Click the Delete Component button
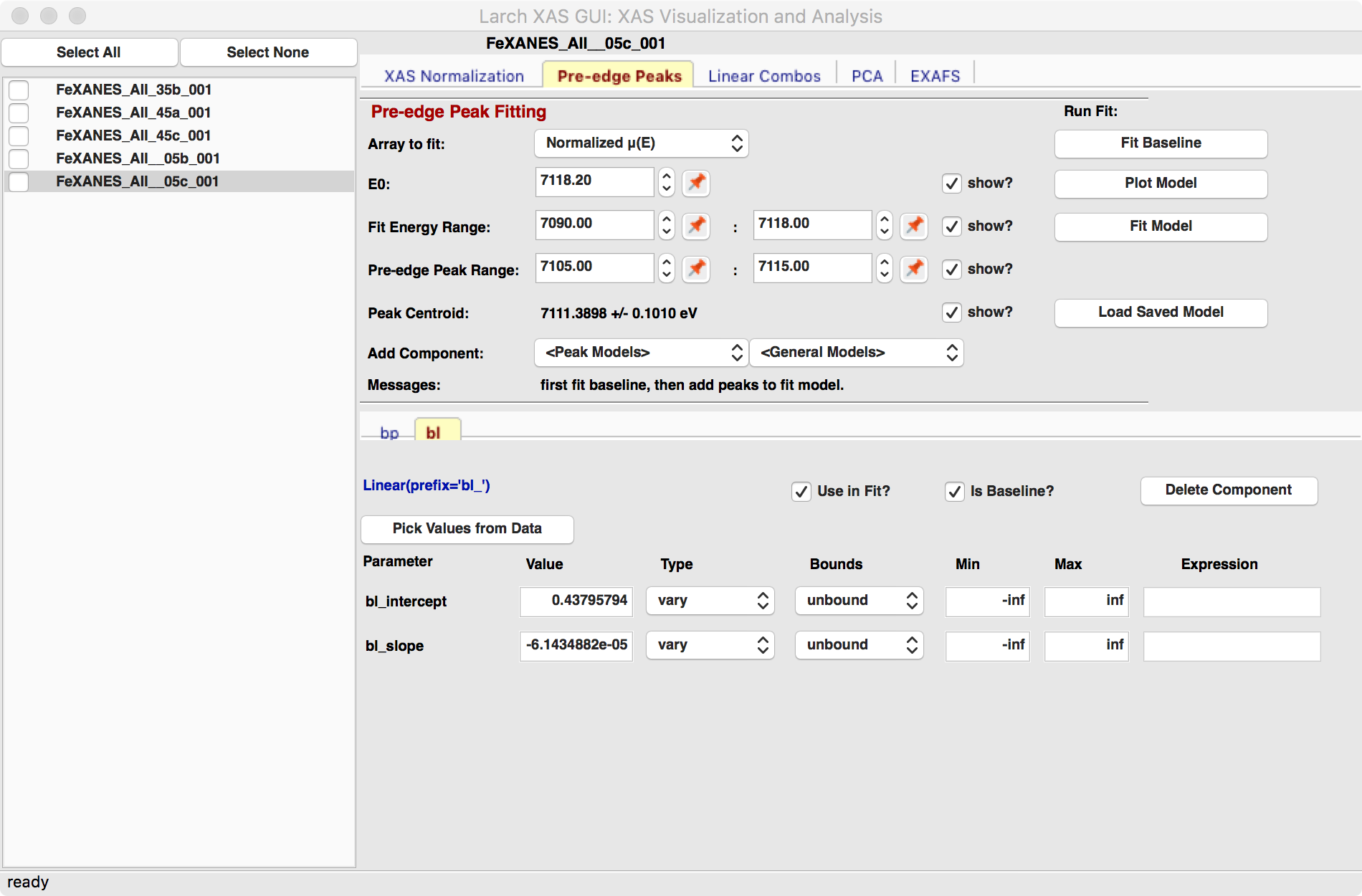Viewport: 1362px width, 896px height. 1228,490
